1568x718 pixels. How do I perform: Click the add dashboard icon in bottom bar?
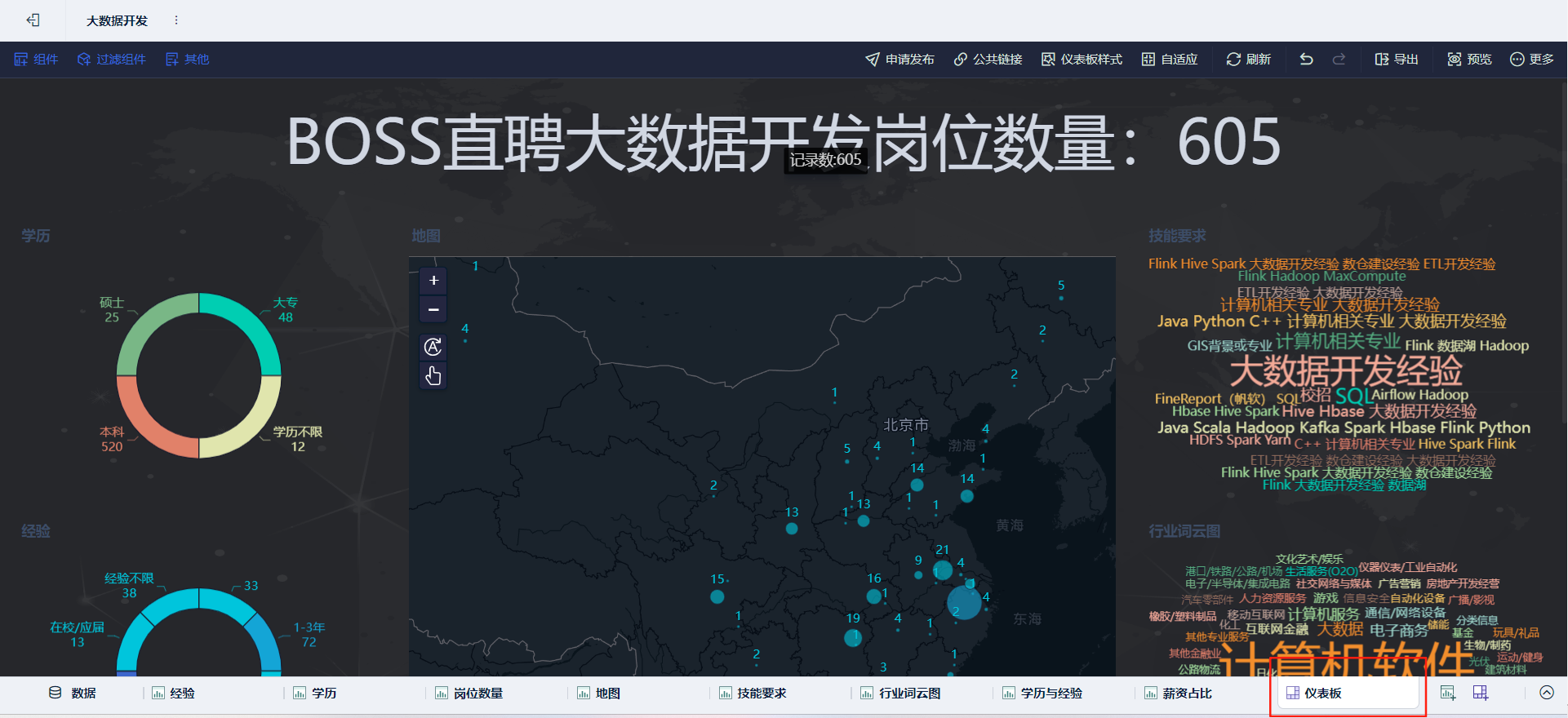coord(1481,694)
